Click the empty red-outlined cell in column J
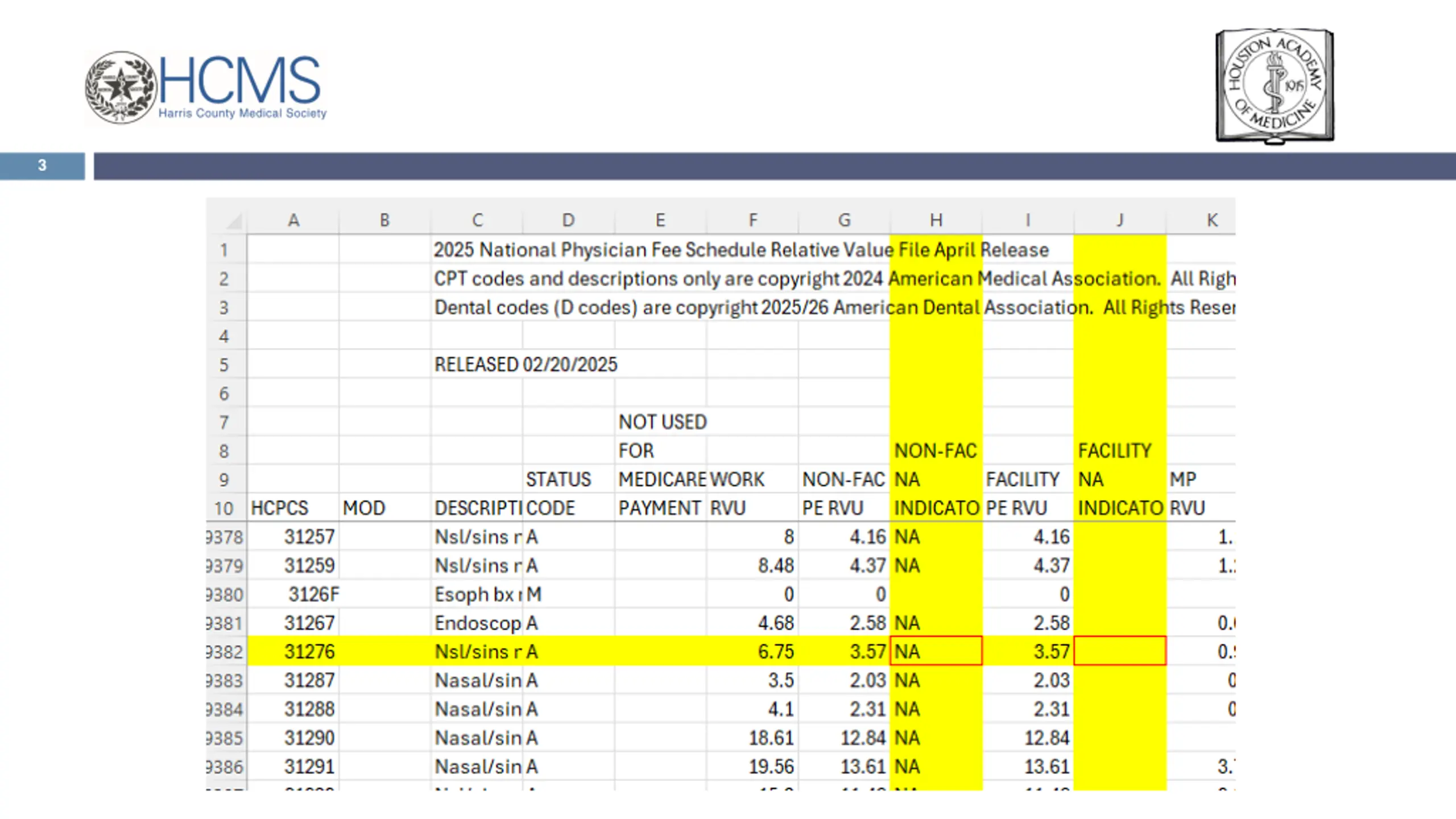The width and height of the screenshot is (1456, 819). [1120, 651]
